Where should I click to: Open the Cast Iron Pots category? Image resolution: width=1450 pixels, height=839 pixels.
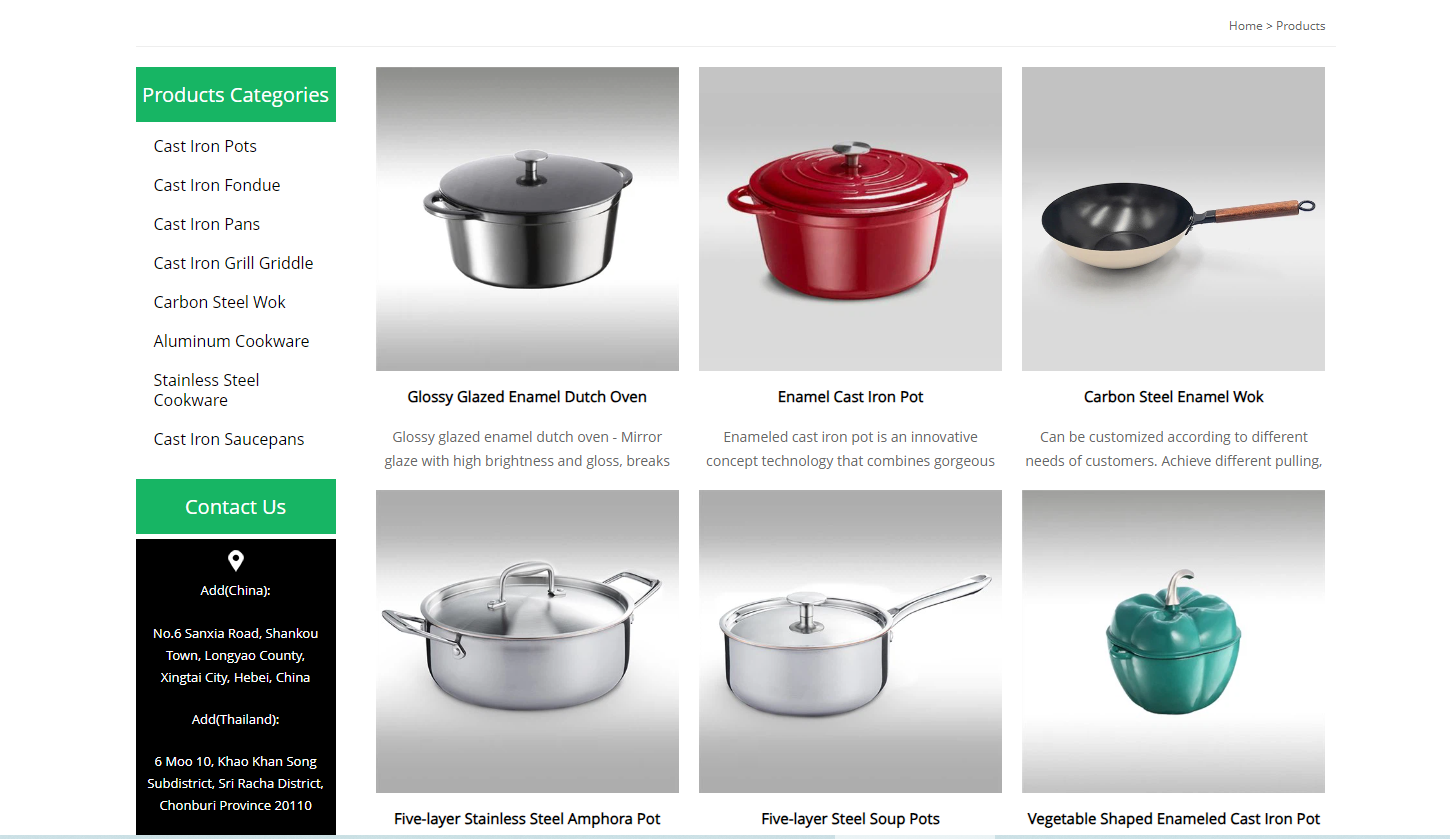click(205, 146)
